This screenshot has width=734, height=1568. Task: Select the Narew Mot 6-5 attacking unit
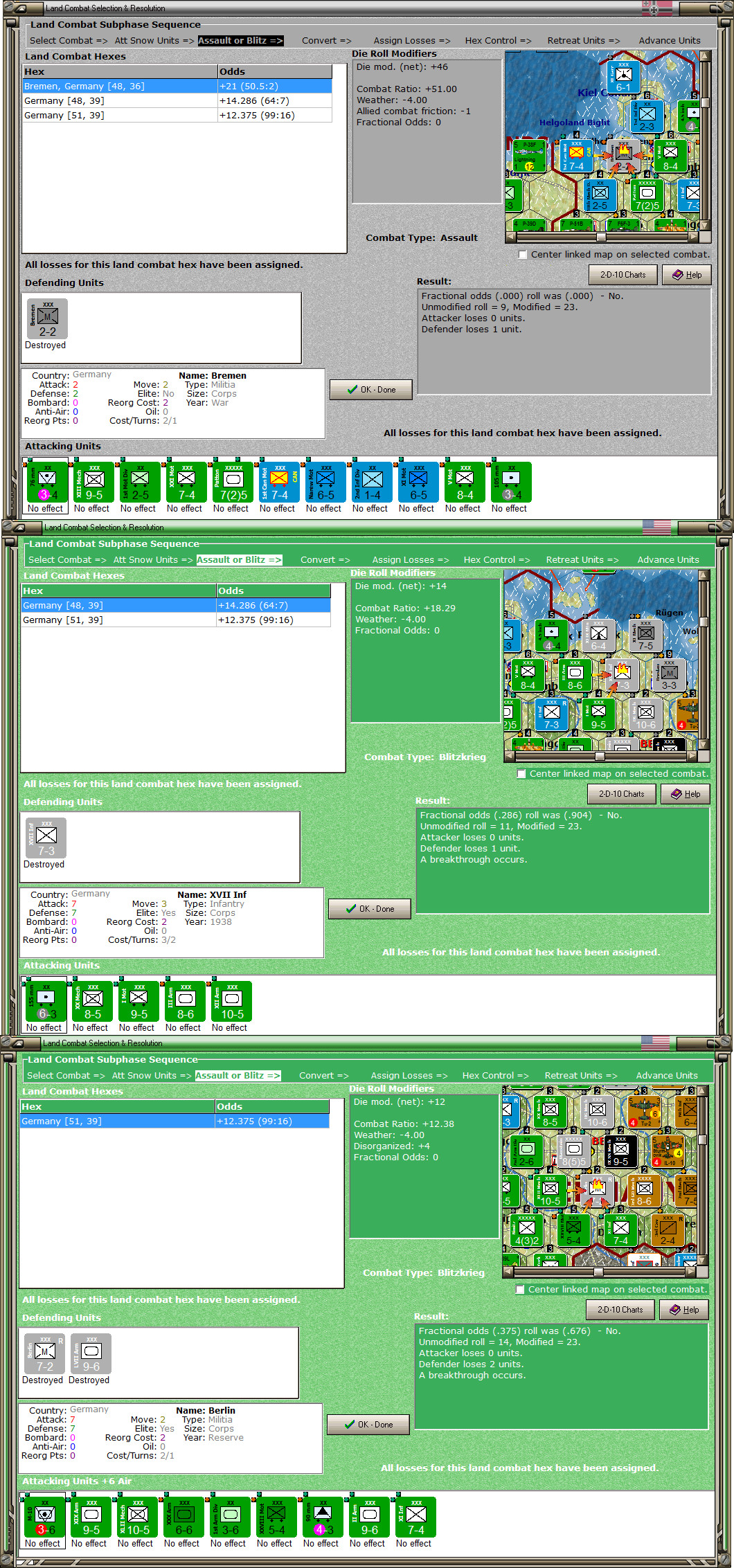326,482
